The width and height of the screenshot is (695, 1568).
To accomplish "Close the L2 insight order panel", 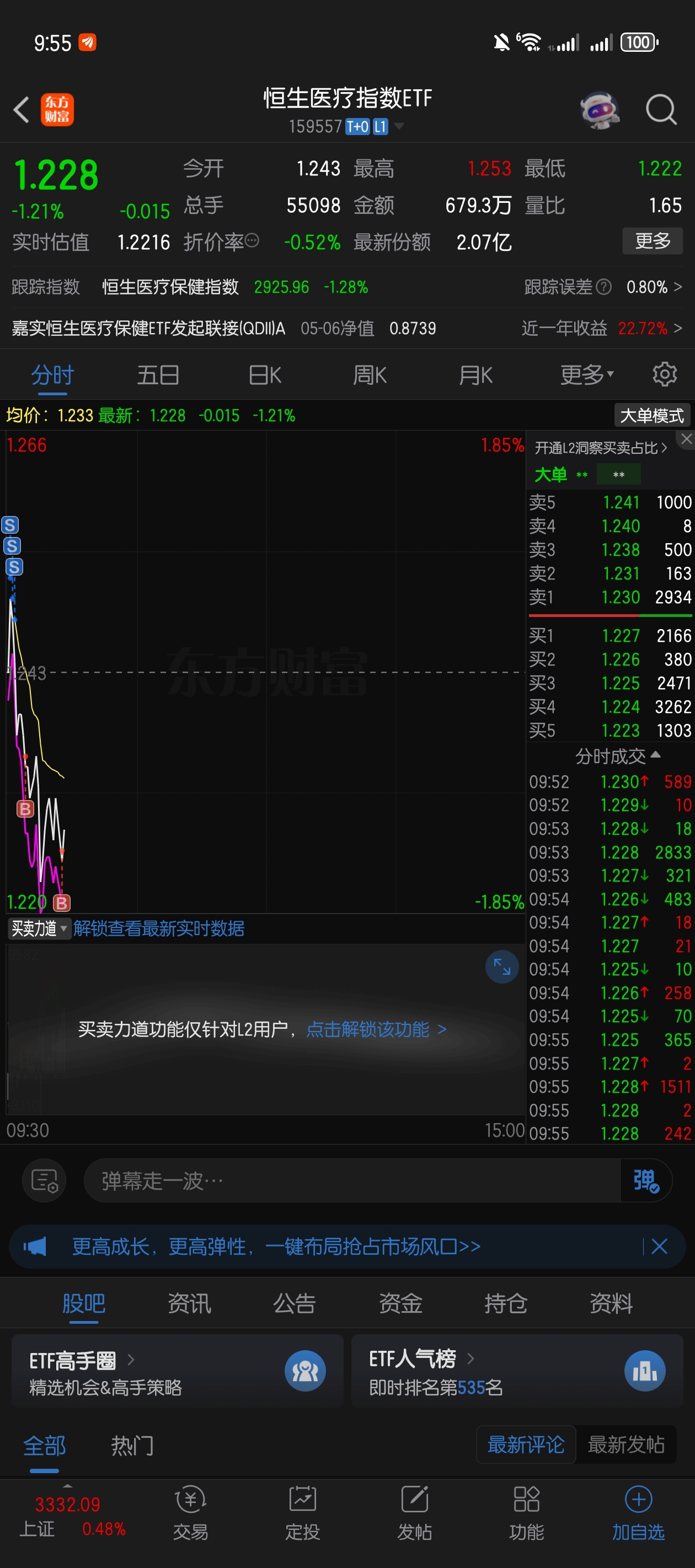I will click(687, 438).
